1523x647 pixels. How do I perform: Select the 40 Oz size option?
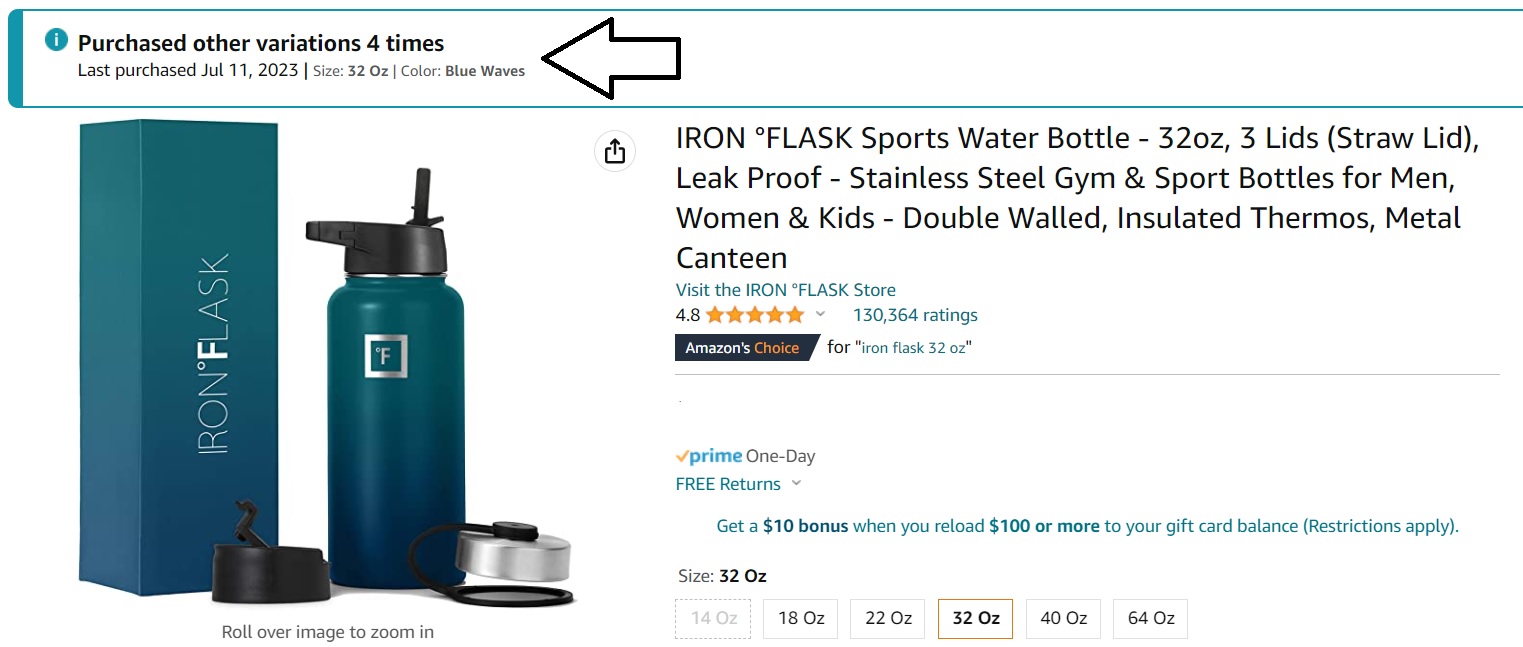tap(1063, 618)
